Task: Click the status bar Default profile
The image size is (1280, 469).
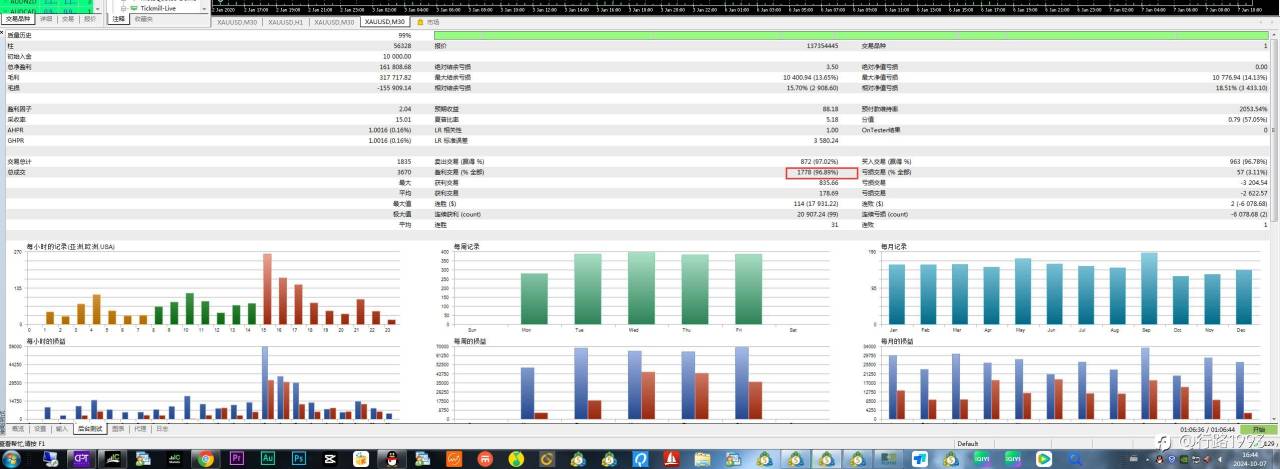Action: [967, 443]
